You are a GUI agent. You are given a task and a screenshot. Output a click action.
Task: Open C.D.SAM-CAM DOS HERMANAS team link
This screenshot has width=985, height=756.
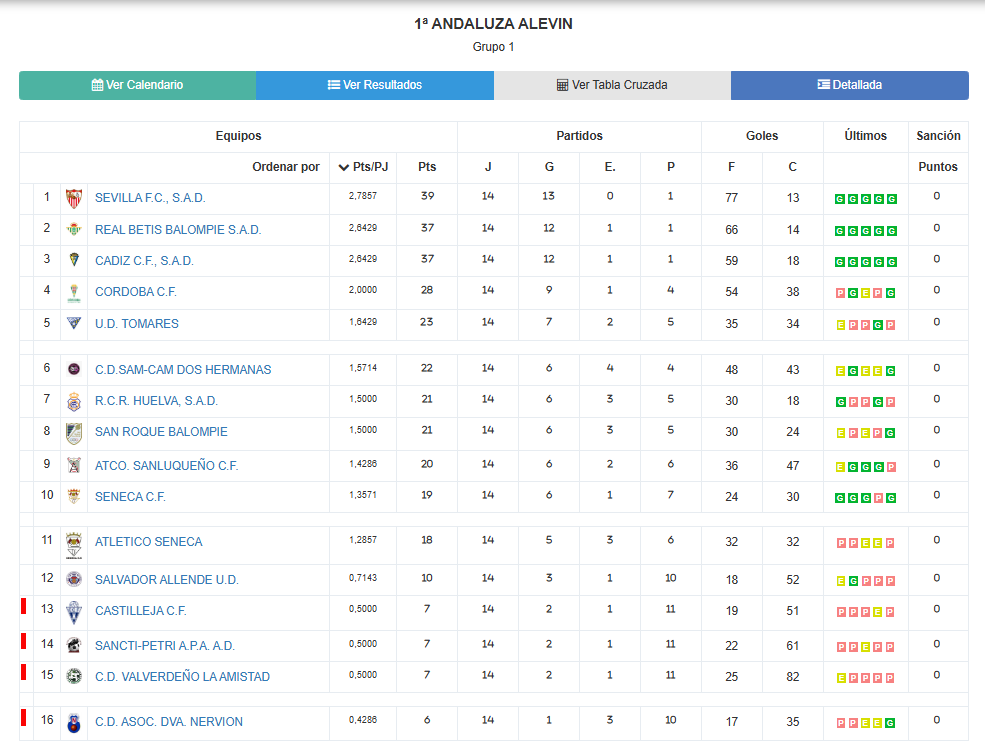[183, 370]
